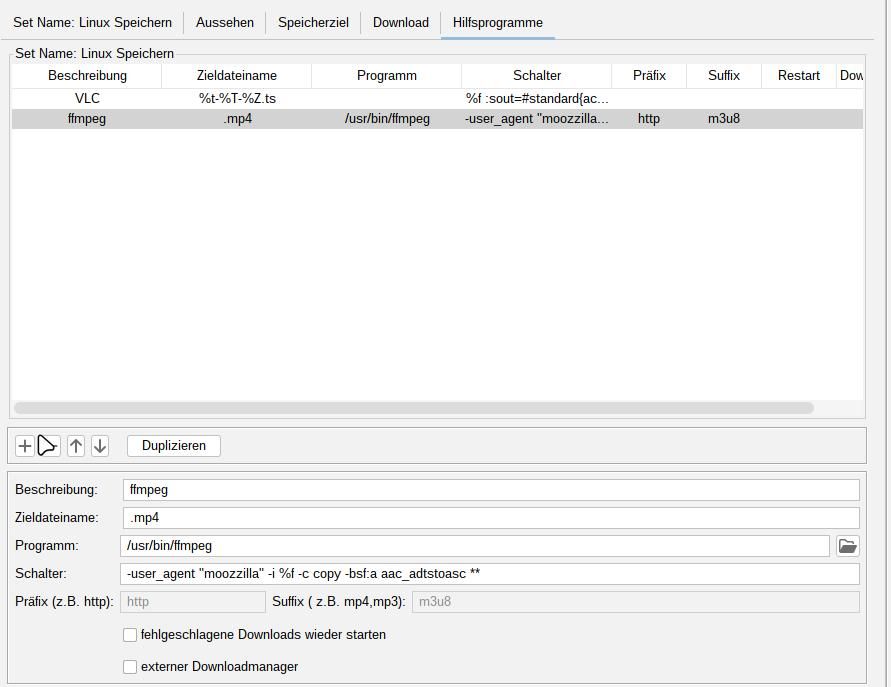Click the '.mp4' cell in the ffmpeg row
This screenshot has height=687, width=891.
(x=237, y=119)
